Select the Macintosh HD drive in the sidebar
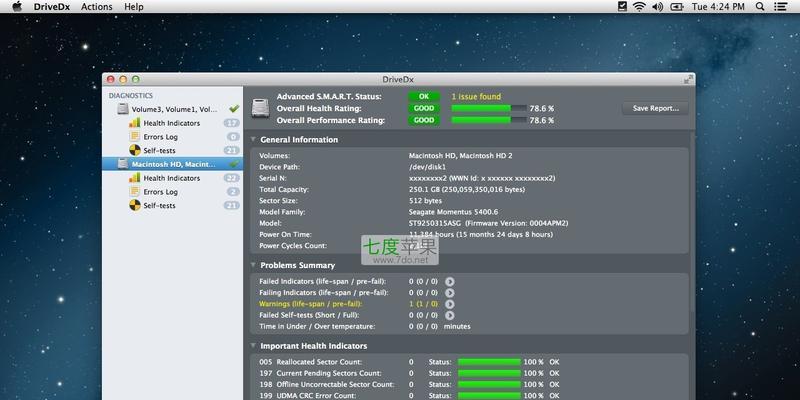The image size is (800, 400). click(x=172, y=164)
